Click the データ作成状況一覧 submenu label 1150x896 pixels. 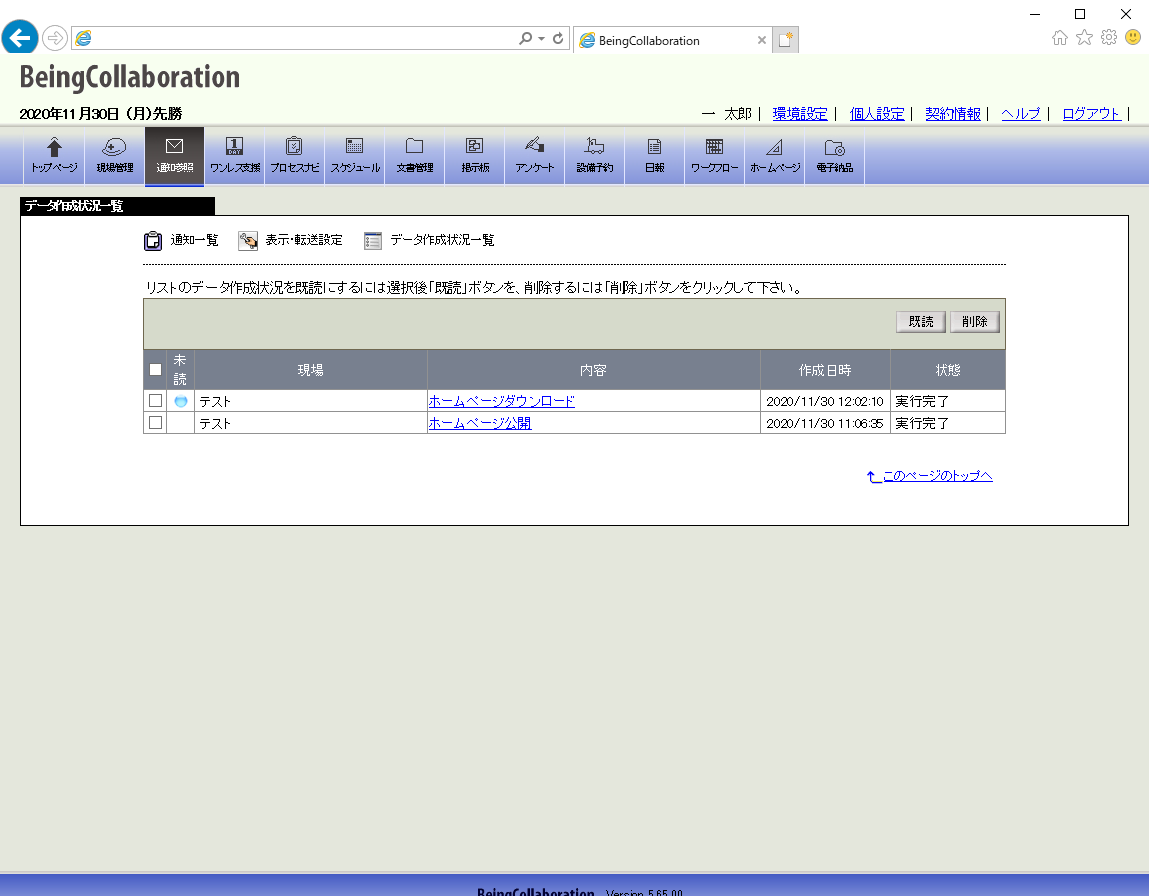tap(442, 240)
